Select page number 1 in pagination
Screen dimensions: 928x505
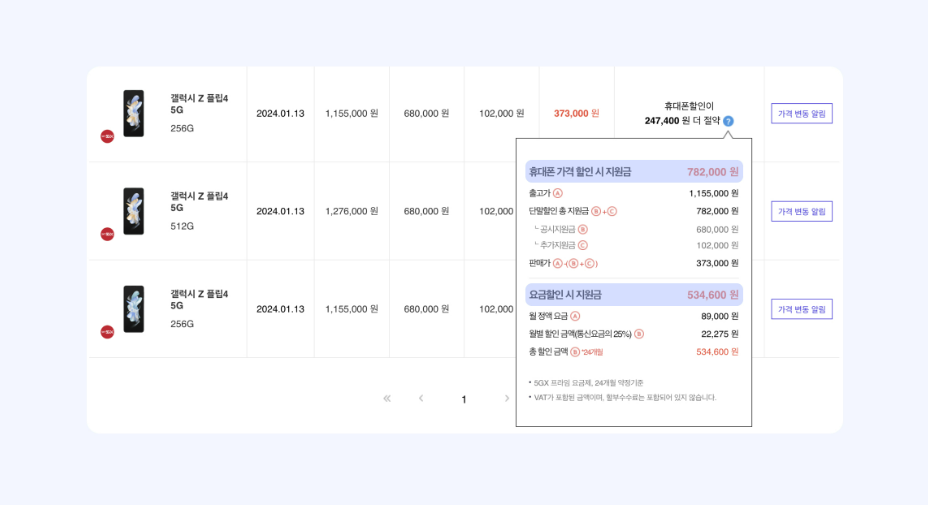pyautogui.click(x=464, y=400)
